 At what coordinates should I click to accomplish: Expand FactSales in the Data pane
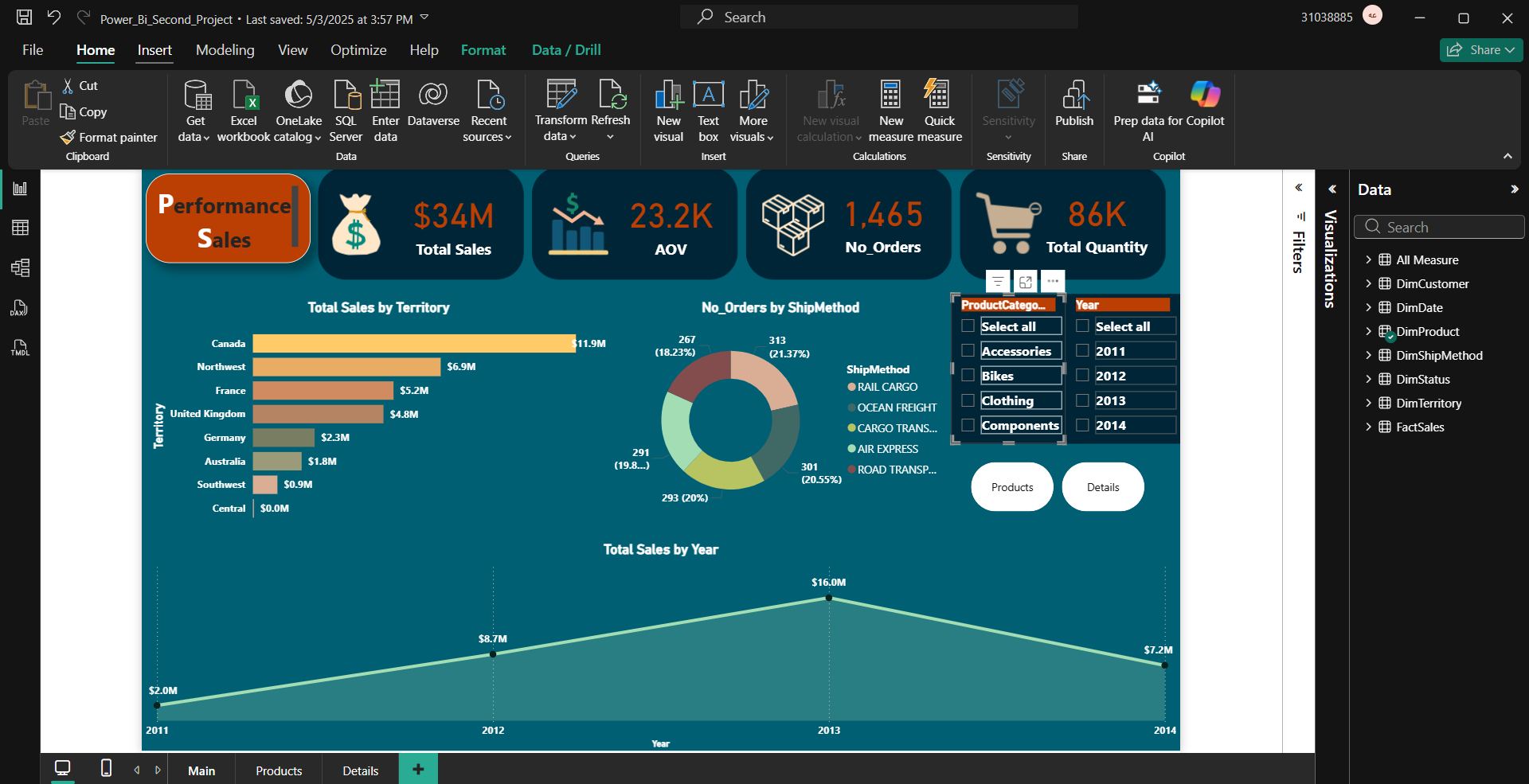[x=1369, y=427]
